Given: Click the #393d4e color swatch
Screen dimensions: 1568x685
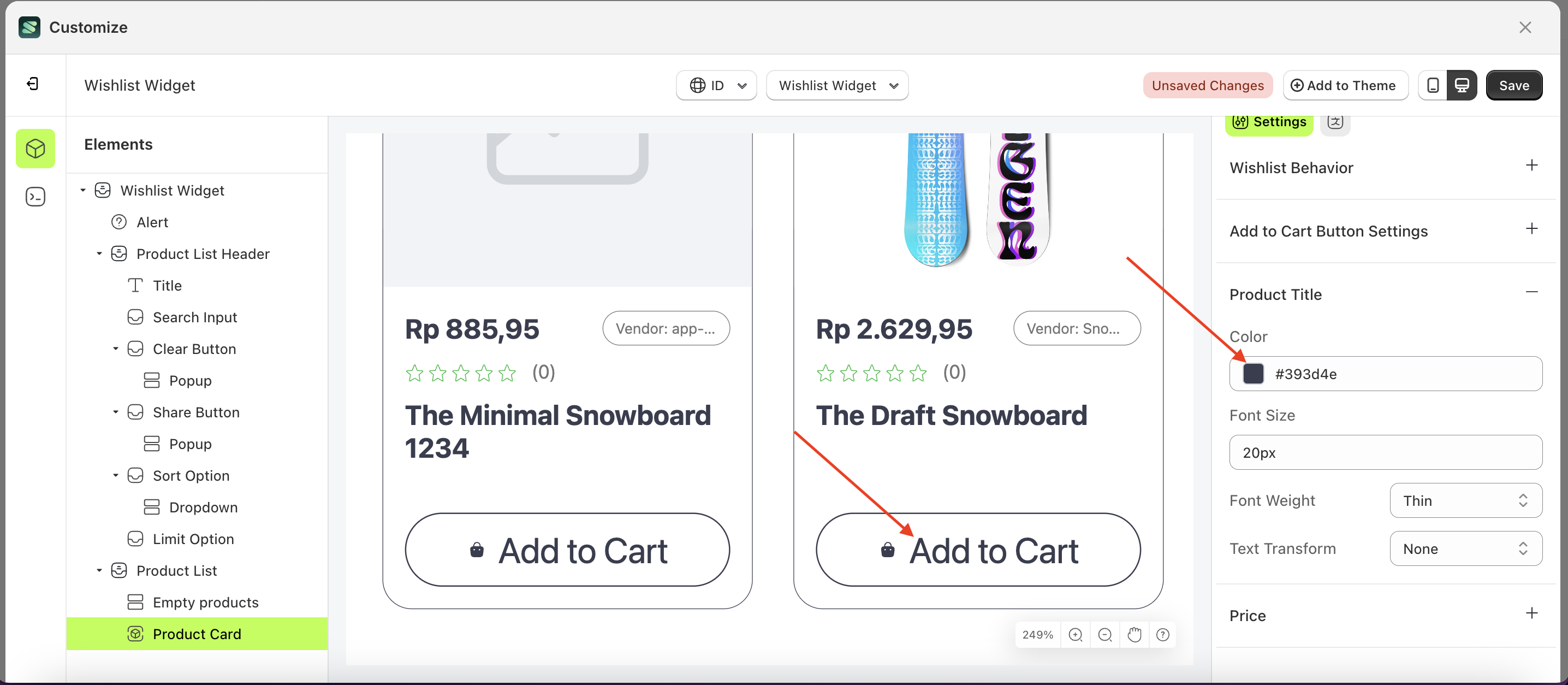Looking at the screenshot, I should [1254, 374].
